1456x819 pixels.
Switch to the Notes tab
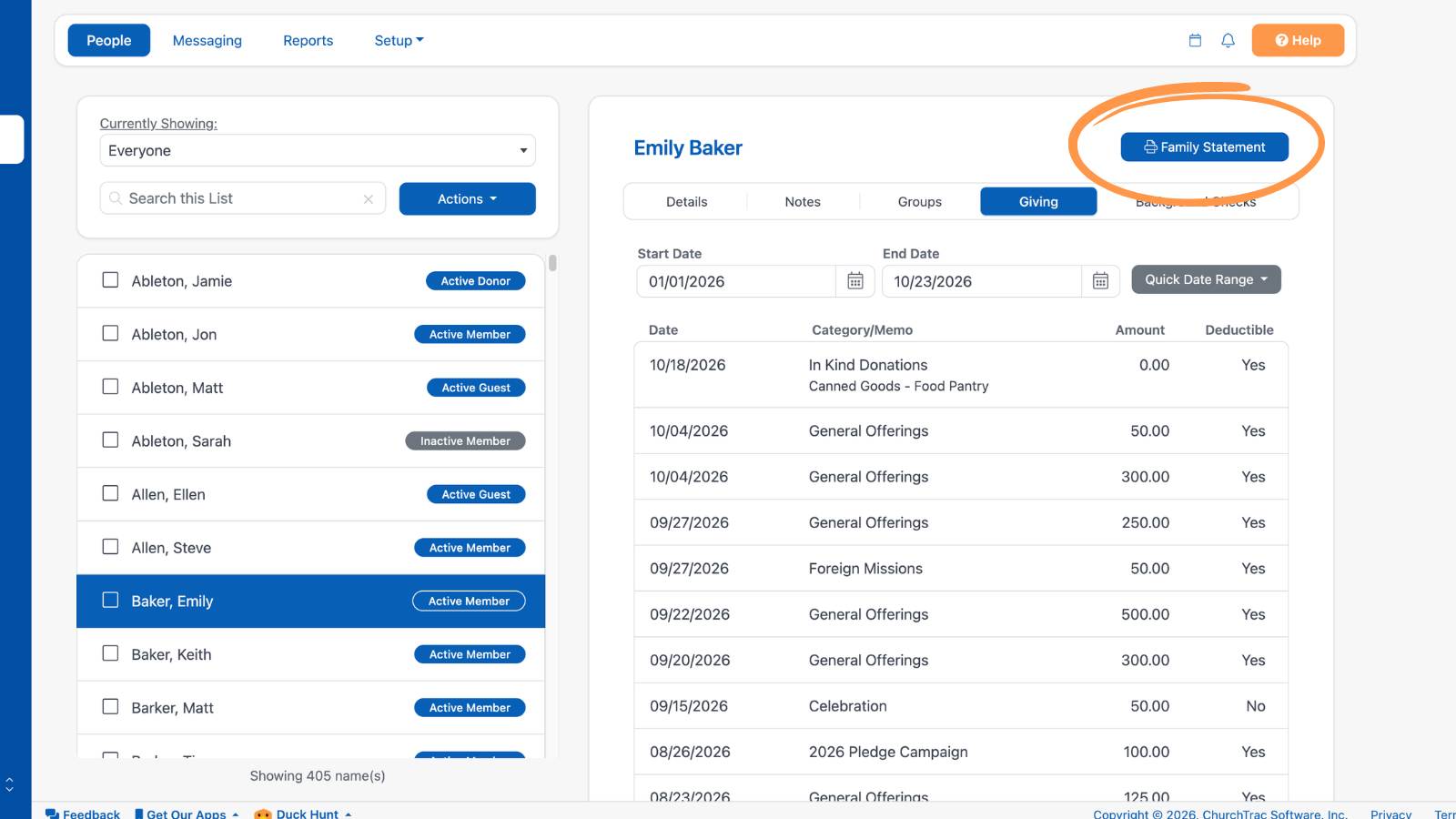tap(803, 202)
